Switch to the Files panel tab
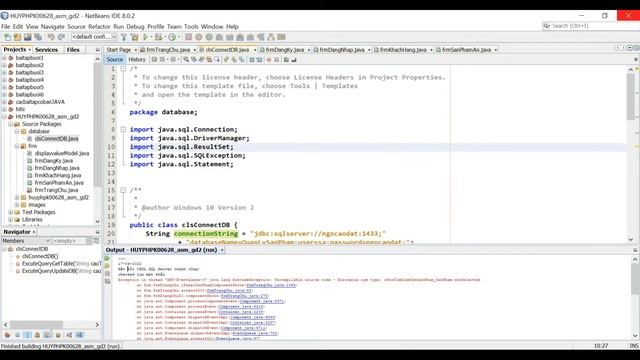 (73, 49)
